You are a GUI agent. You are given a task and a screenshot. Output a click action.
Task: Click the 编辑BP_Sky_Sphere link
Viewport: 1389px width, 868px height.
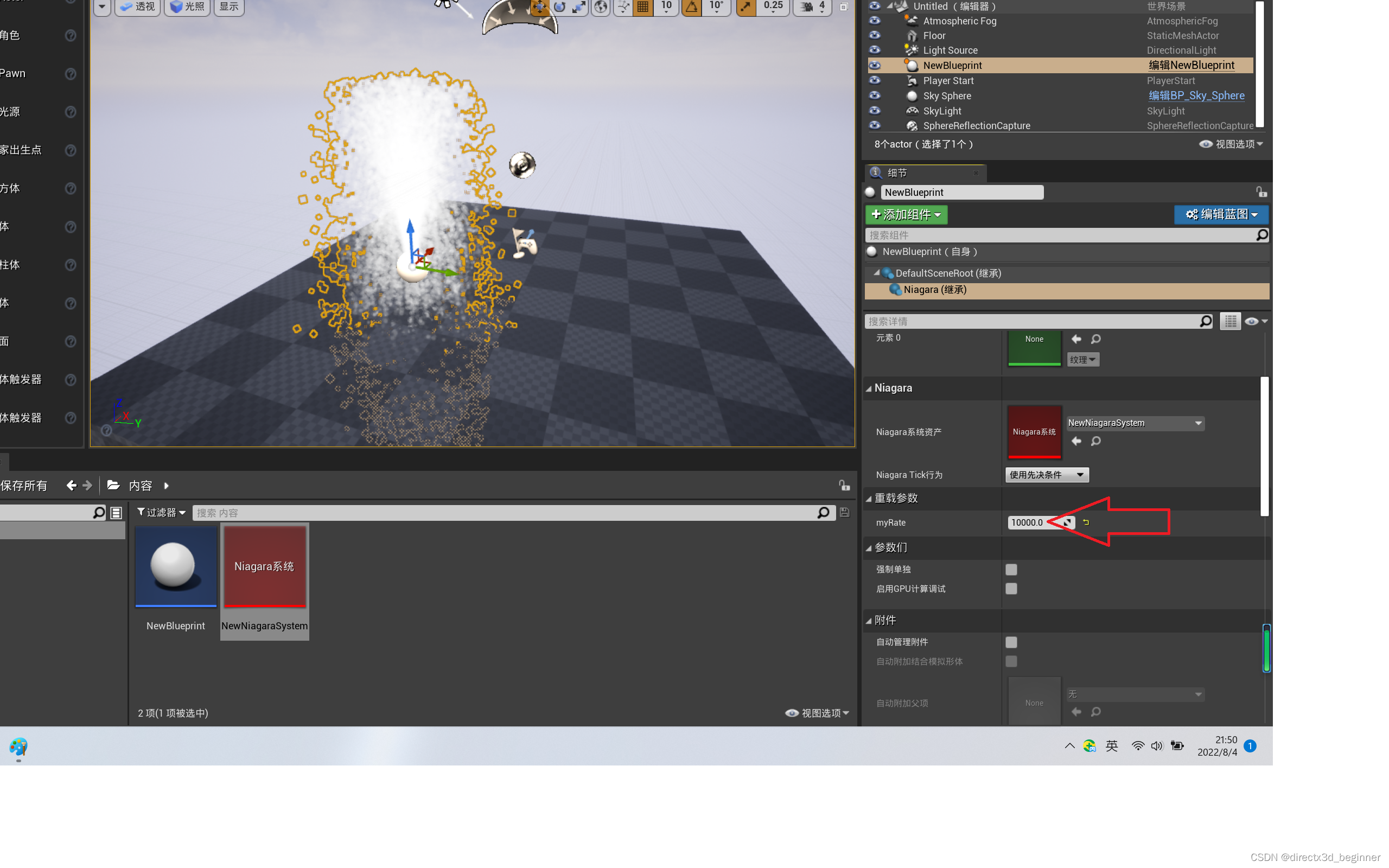1196,96
